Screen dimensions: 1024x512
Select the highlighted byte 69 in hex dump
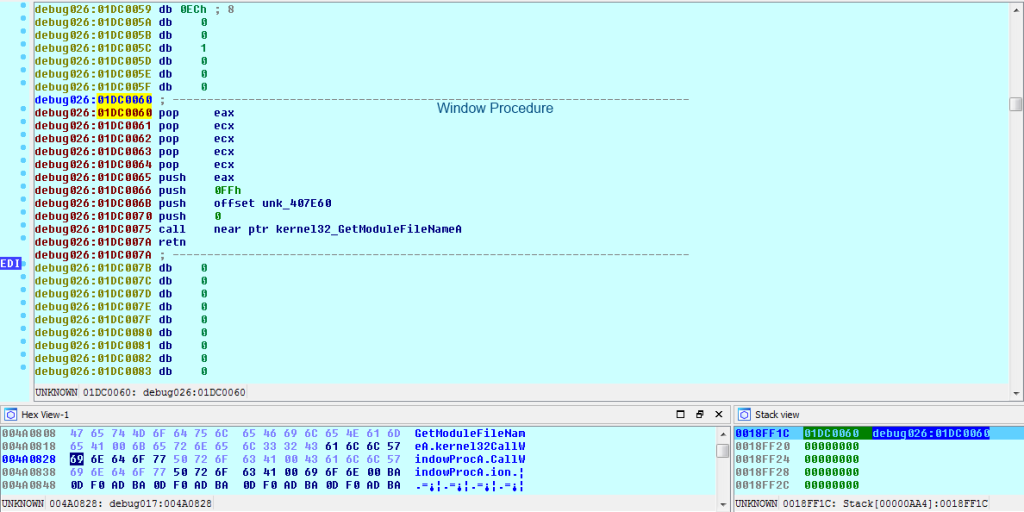(x=76, y=458)
